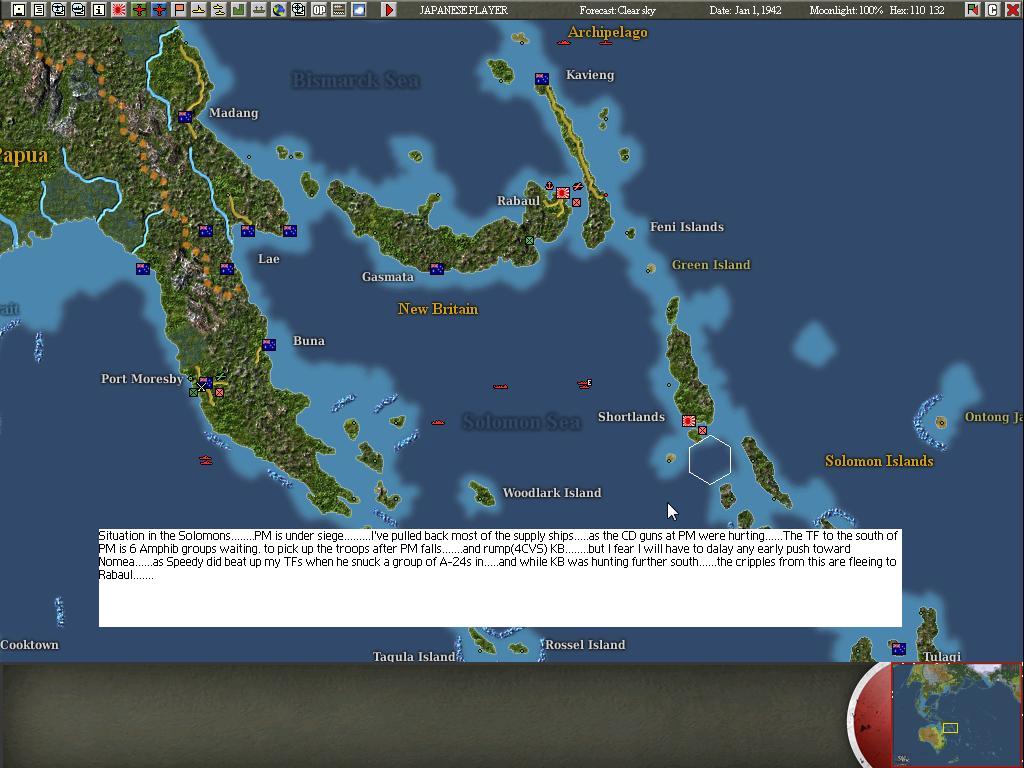Click the situation comment text box
Image resolution: width=1024 pixels, height=768 pixels.
500,578
